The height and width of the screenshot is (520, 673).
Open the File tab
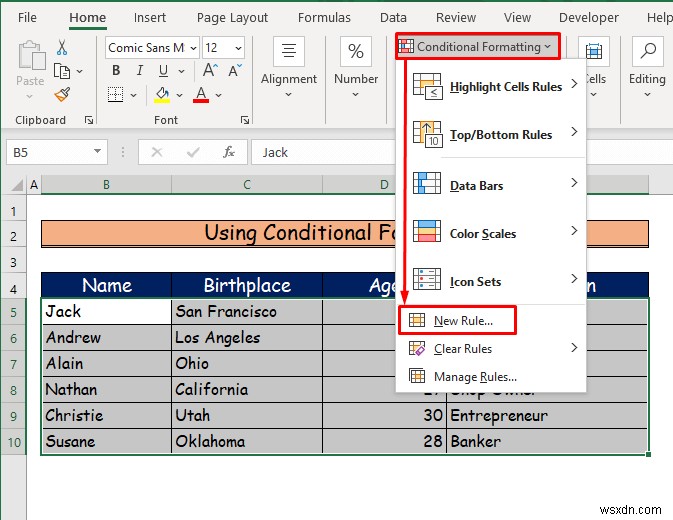pos(27,18)
